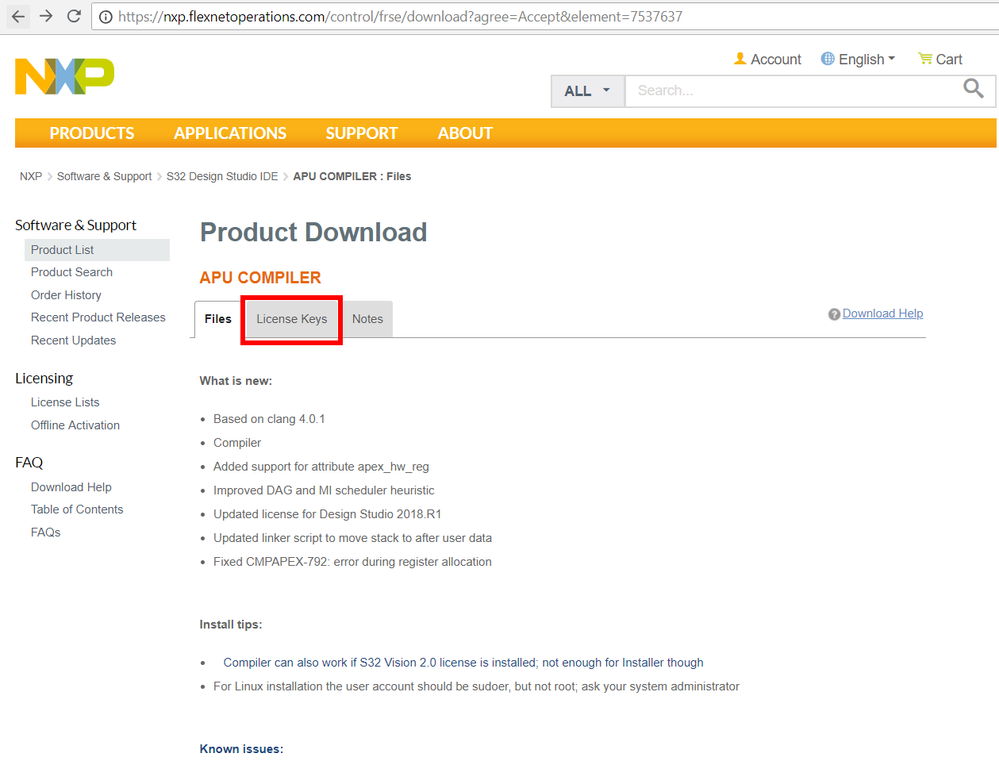Viewport: 999px width, 769px height.
Task: Open the ALL search category dropdown
Action: tap(587, 91)
